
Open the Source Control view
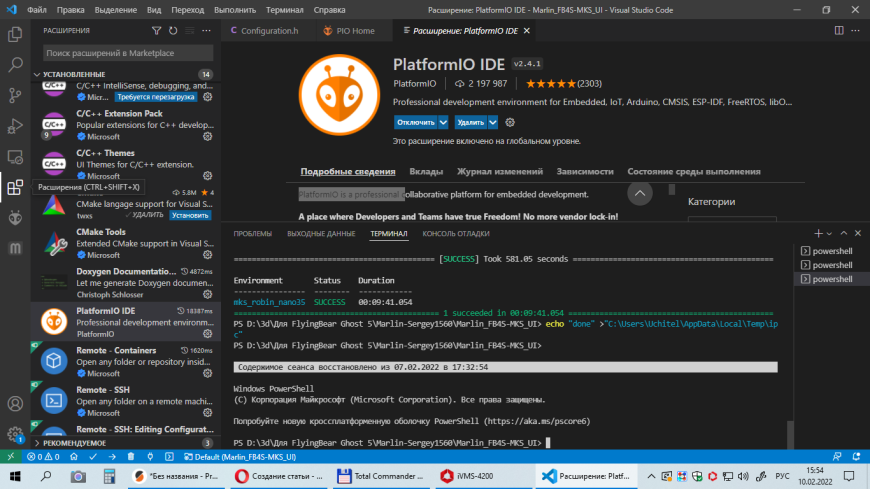(x=15, y=95)
